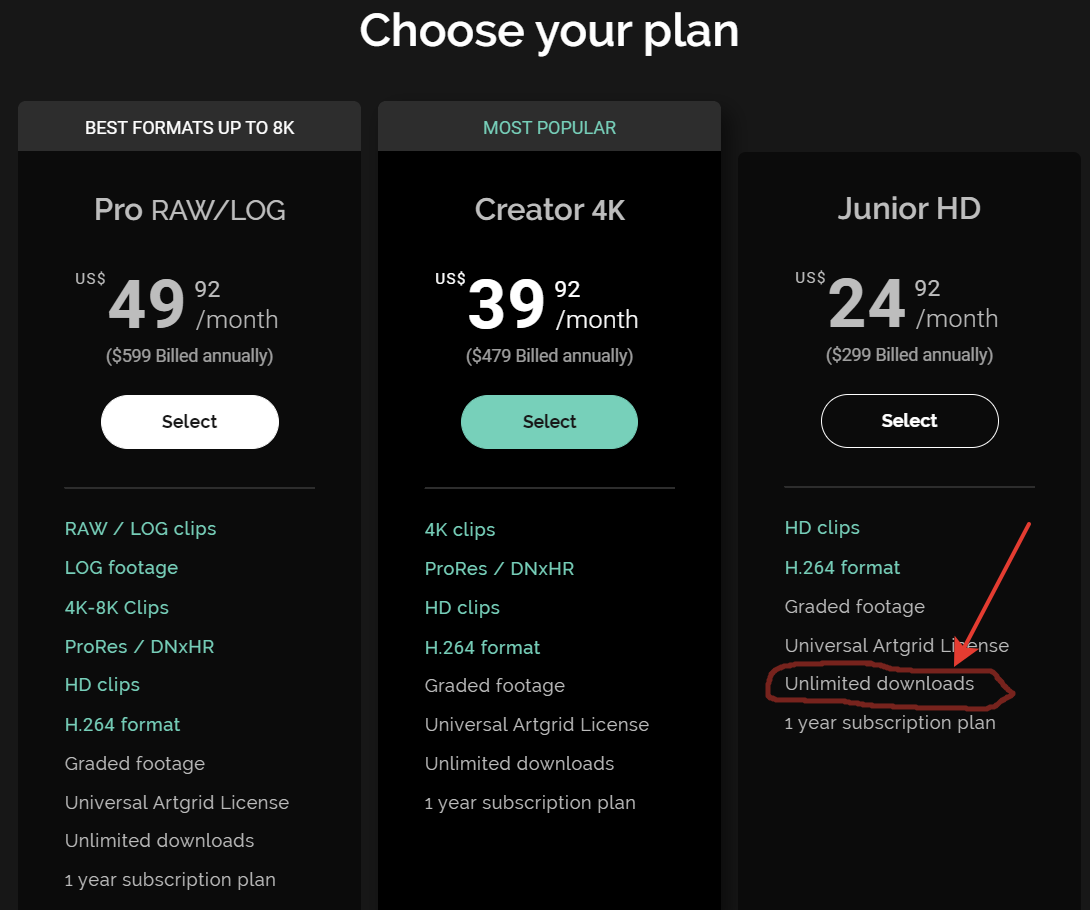Click the BEST FORMATS UP TO 8K banner

click(189, 127)
